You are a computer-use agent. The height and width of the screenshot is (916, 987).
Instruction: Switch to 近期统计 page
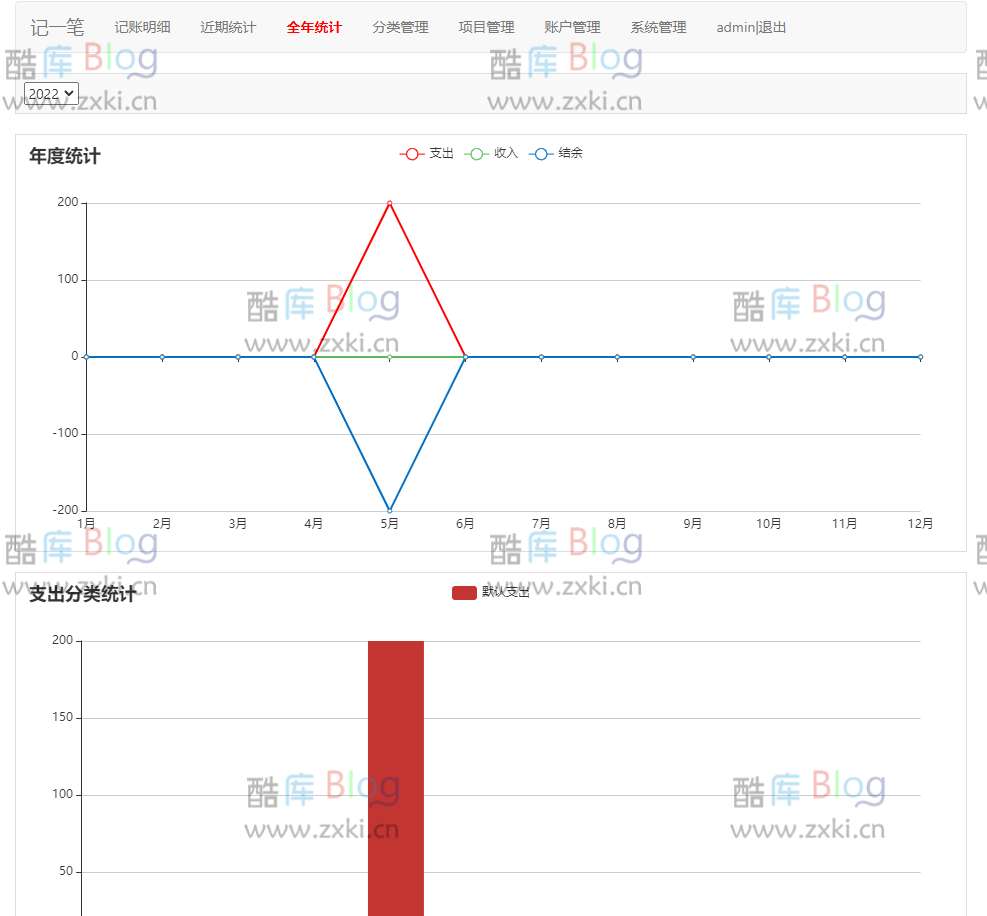(228, 28)
